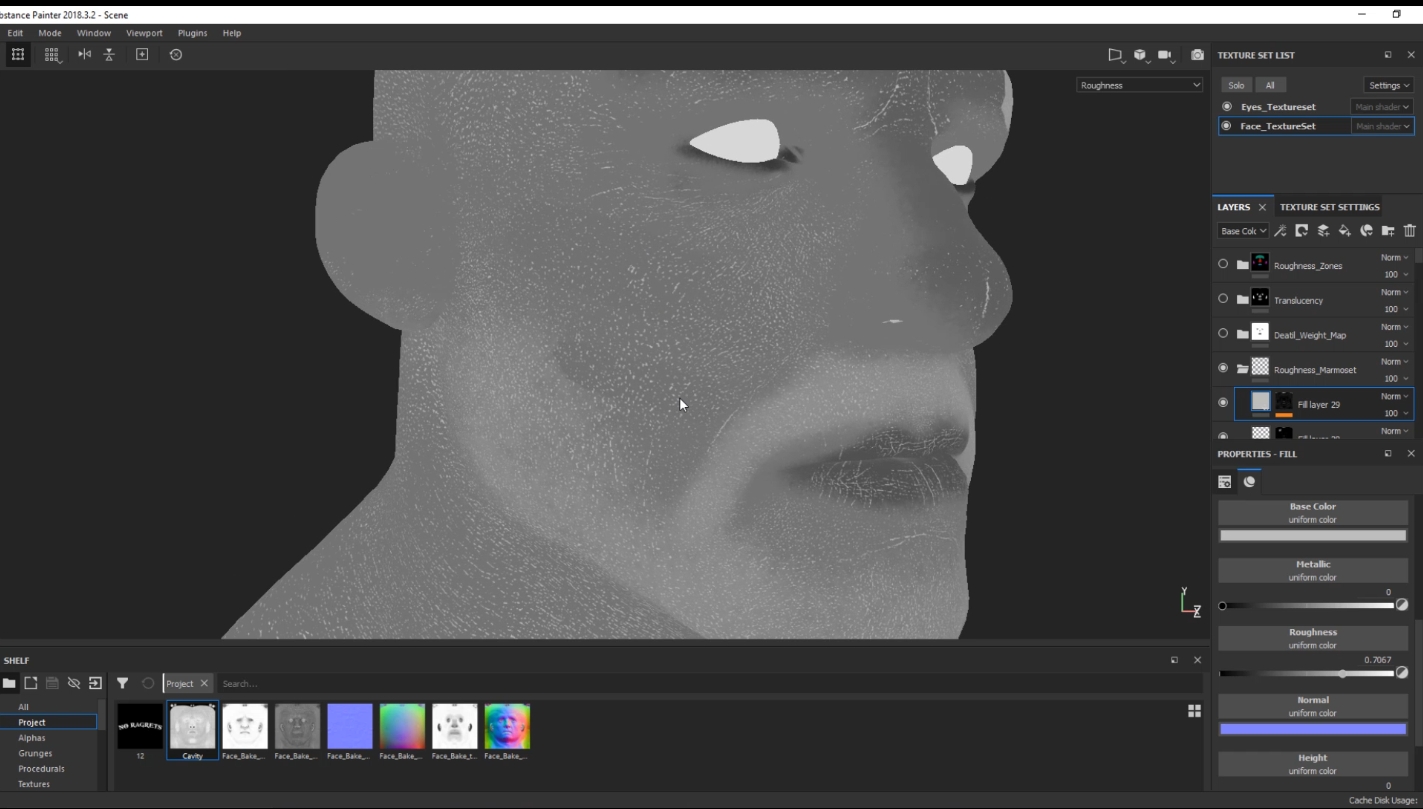Add a folder in the Layers panel

click(1388, 231)
